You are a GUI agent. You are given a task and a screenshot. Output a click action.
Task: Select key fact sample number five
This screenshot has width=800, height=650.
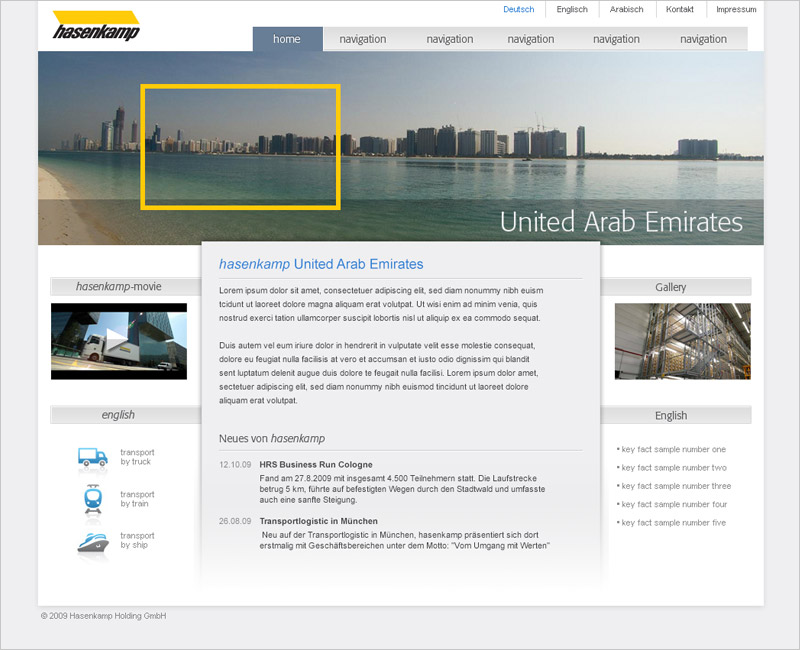673,523
